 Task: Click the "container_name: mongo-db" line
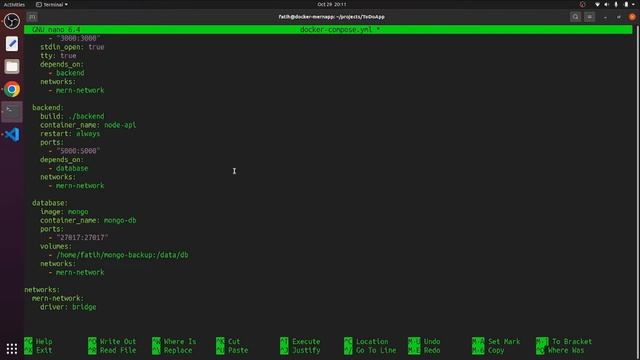coord(88,220)
